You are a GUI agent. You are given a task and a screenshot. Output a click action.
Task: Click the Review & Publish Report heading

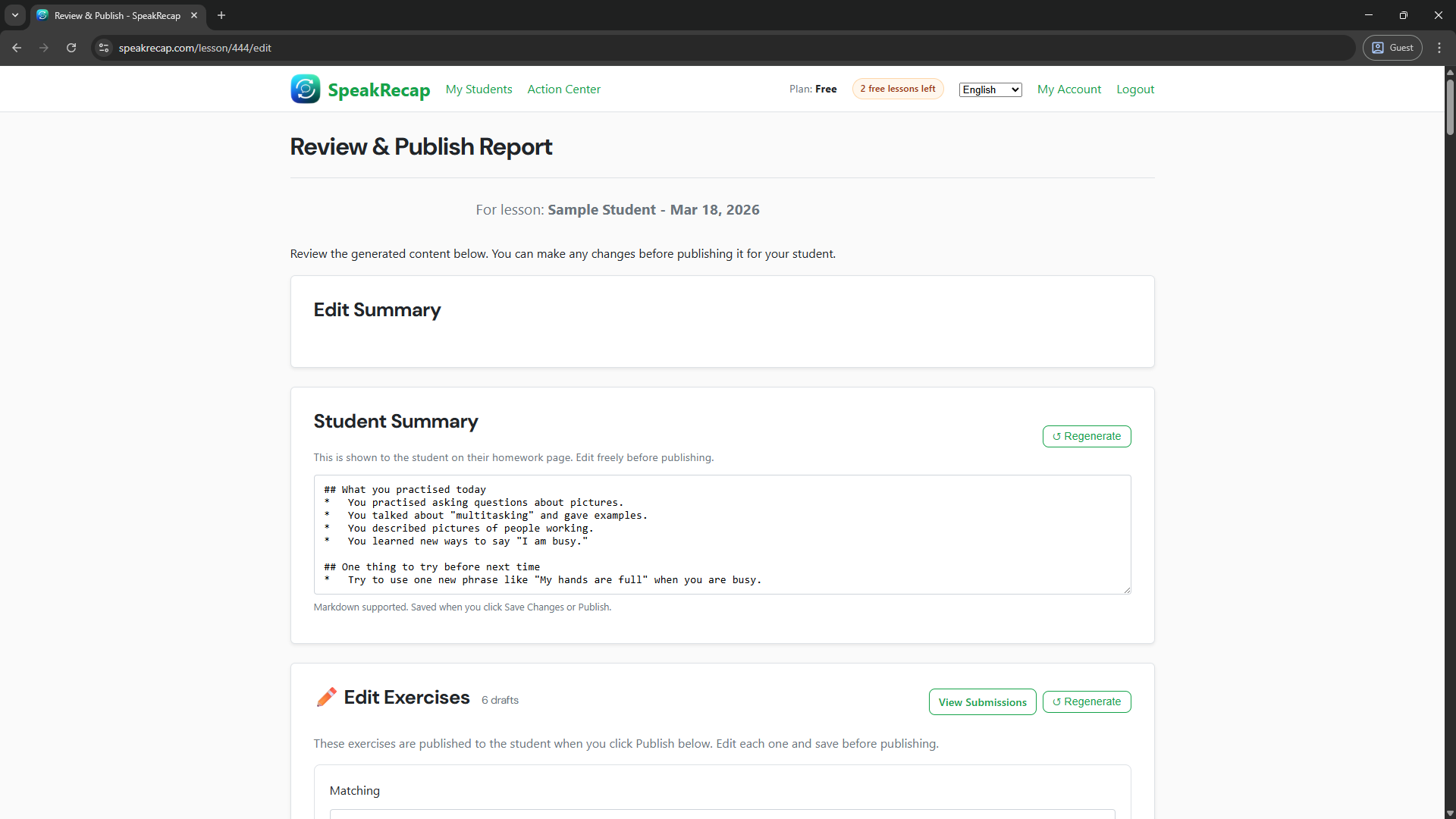coord(421,147)
